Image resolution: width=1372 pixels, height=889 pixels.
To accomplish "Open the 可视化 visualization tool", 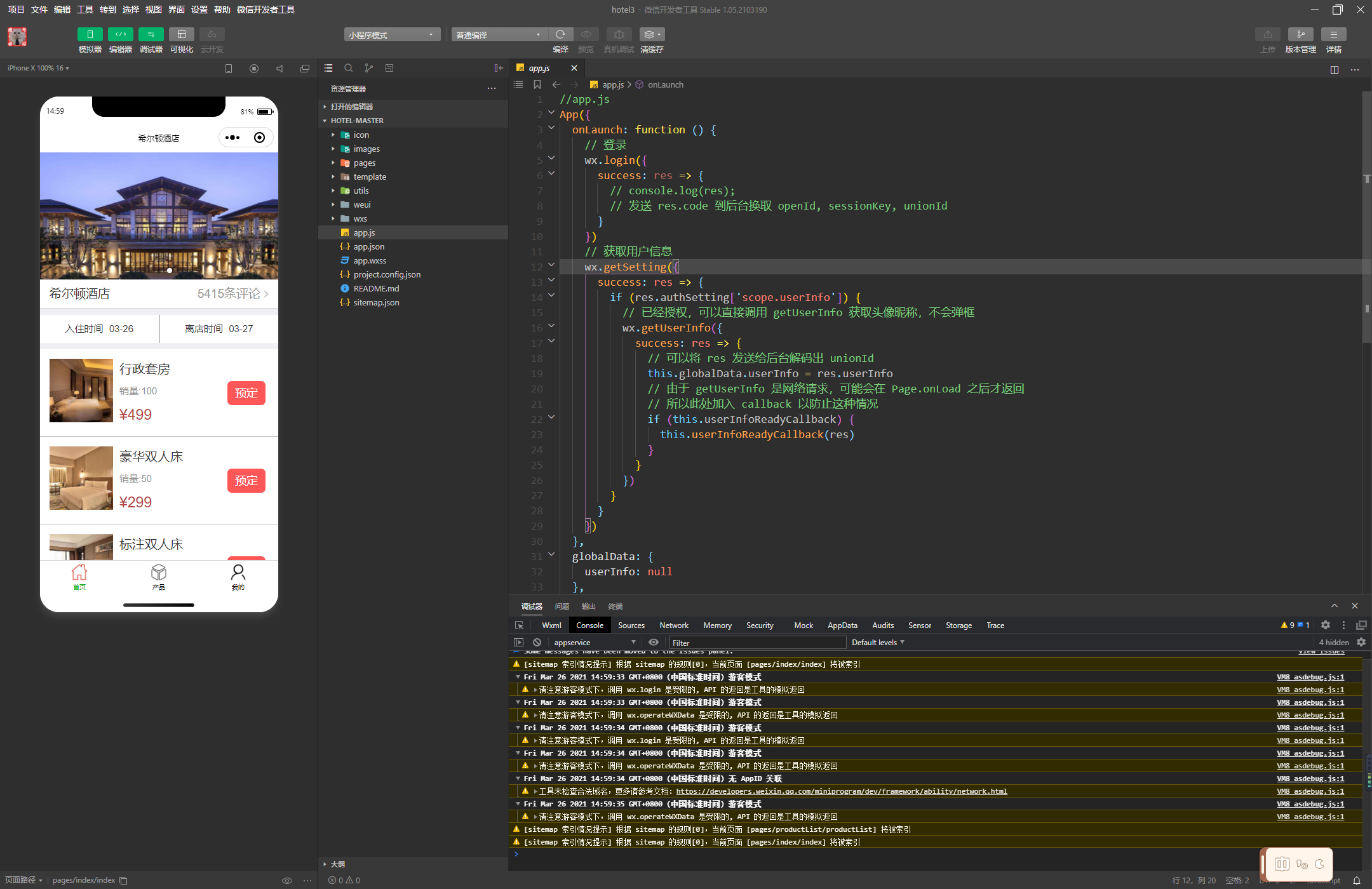I will coord(181,34).
